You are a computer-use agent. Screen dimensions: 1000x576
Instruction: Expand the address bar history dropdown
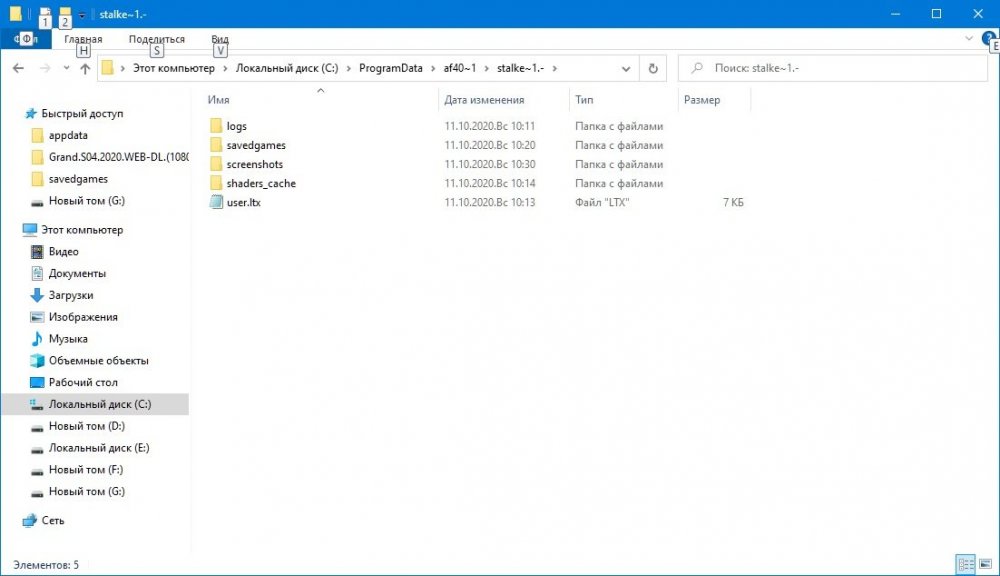click(626, 69)
